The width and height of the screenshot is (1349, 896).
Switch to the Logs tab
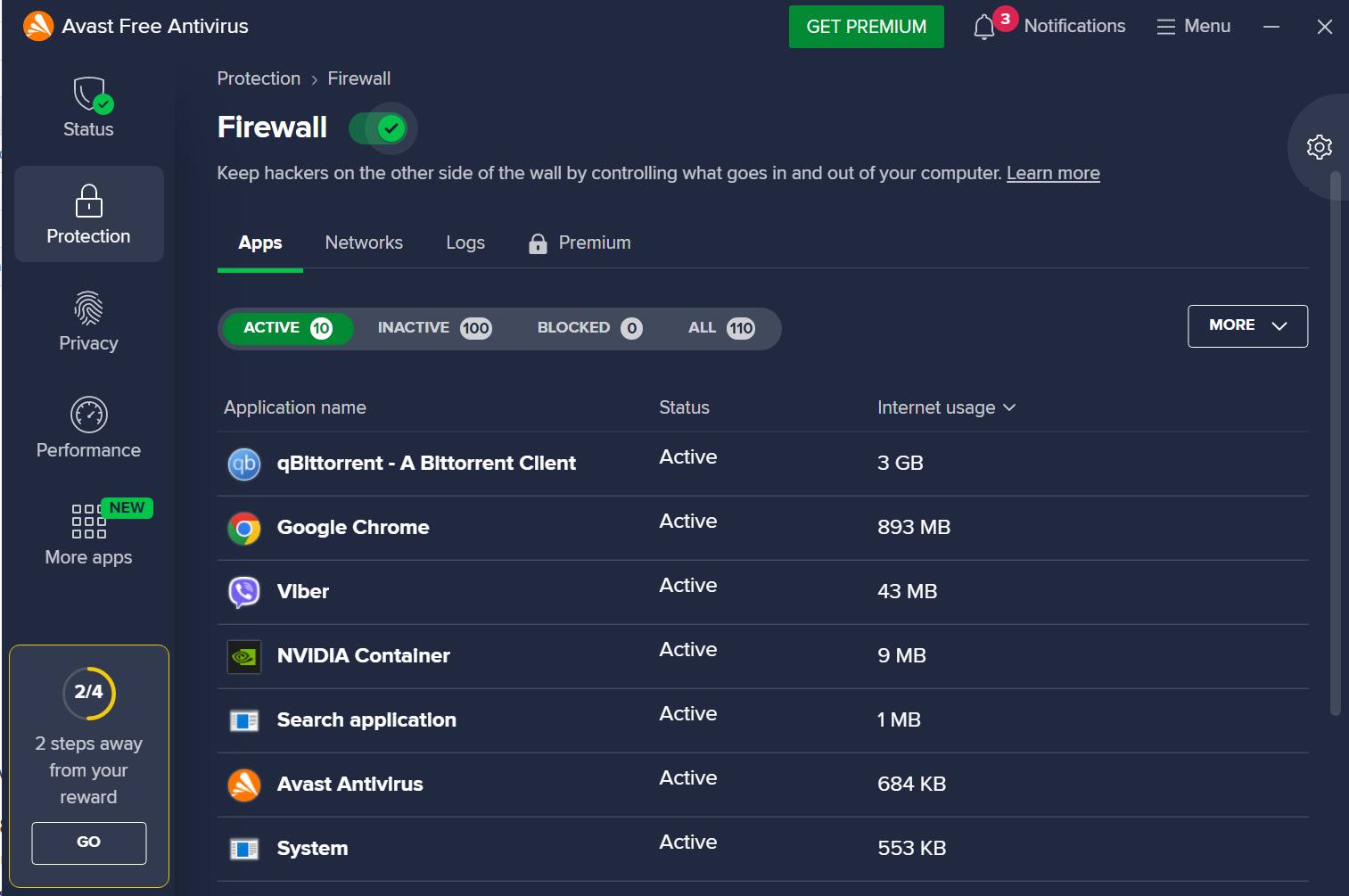465,242
